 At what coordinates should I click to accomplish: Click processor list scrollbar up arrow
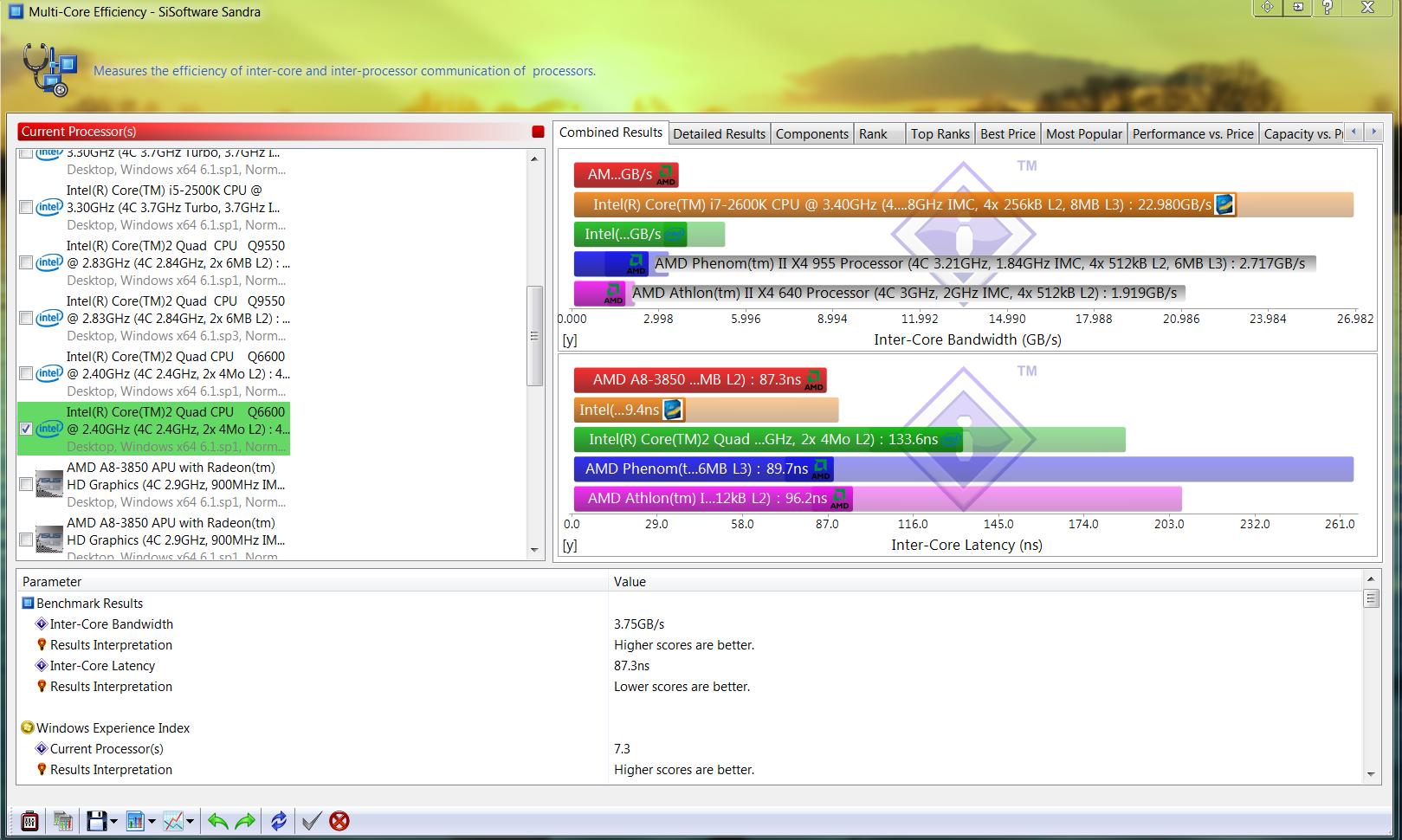click(534, 158)
